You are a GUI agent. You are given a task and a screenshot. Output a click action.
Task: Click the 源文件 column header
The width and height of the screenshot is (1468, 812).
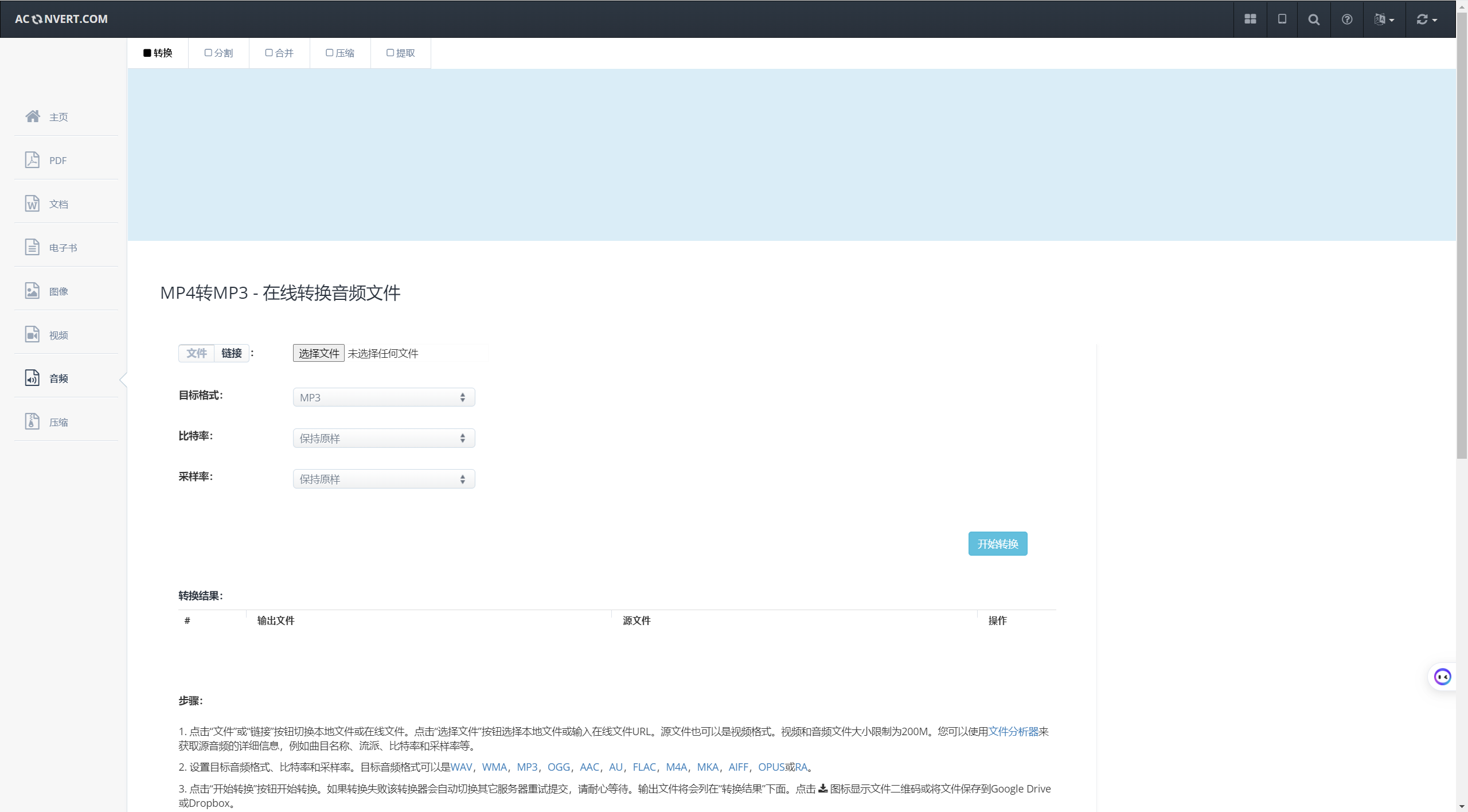(x=637, y=620)
